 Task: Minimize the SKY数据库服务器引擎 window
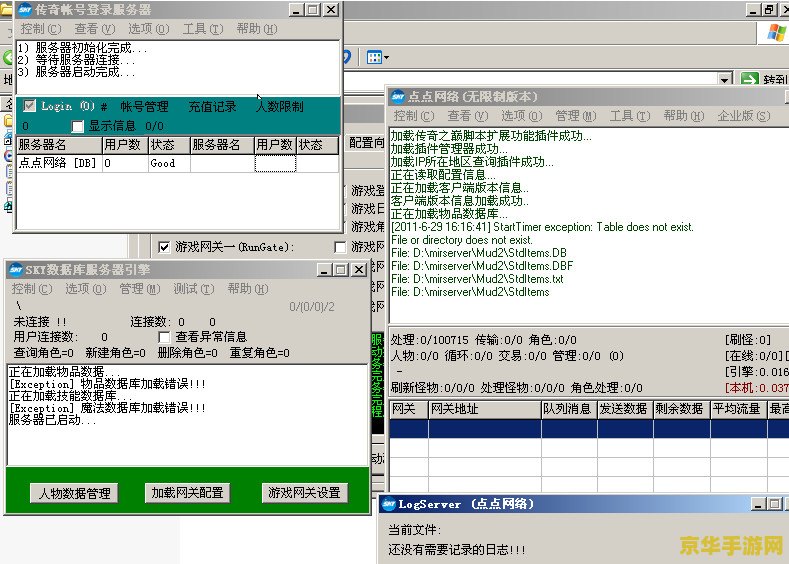pos(325,270)
